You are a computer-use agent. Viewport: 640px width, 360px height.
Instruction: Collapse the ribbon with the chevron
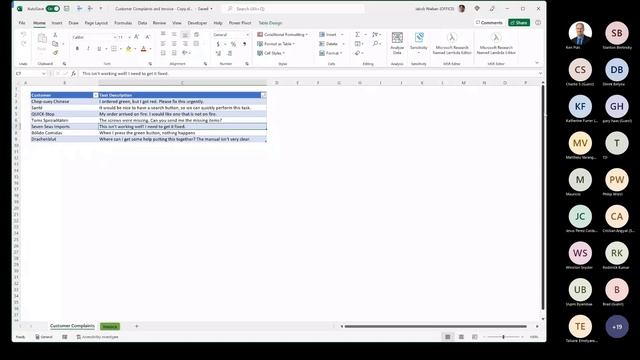coord(537,63)
